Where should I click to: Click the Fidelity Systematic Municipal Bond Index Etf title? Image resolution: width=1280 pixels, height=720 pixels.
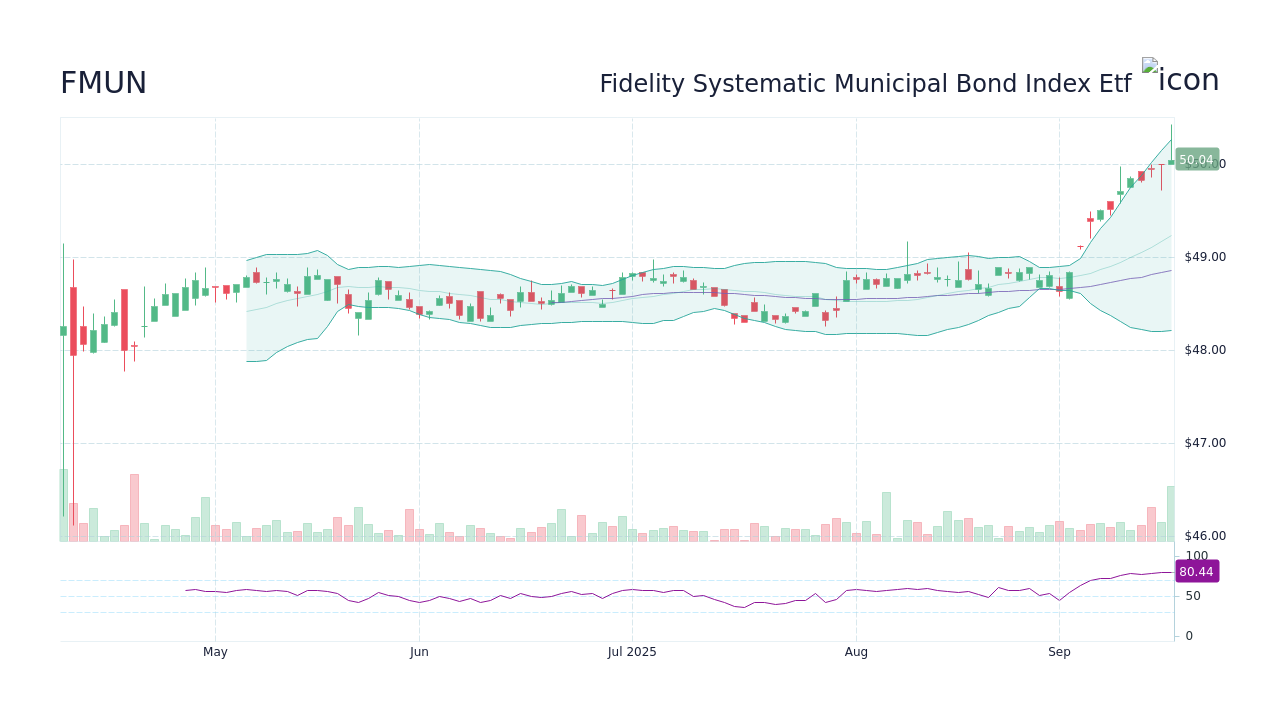865,84
